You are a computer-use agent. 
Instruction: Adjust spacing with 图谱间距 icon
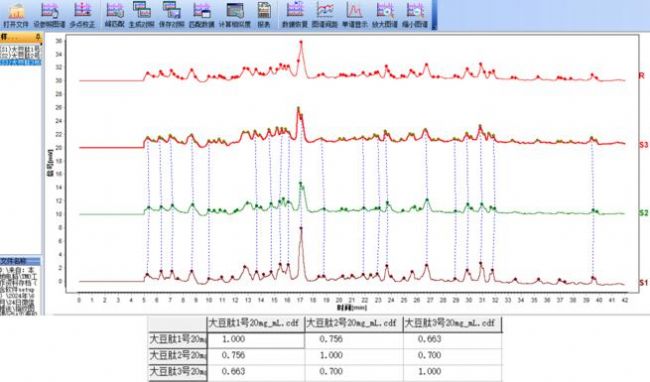pyautogui.click(x=325, y=15)
